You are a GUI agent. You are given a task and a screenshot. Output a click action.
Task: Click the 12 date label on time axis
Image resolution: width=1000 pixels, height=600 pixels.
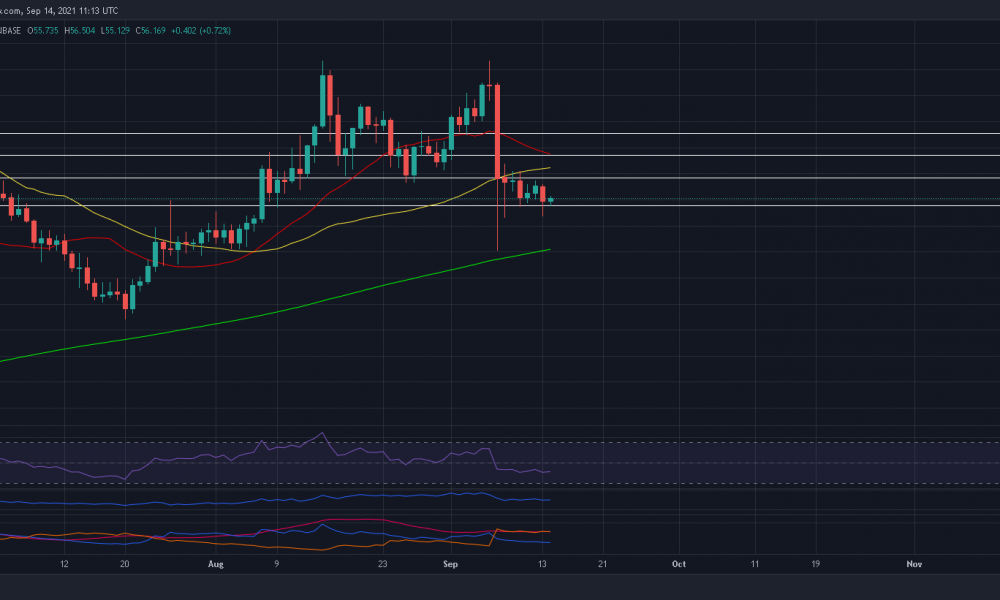pos(64,564)
